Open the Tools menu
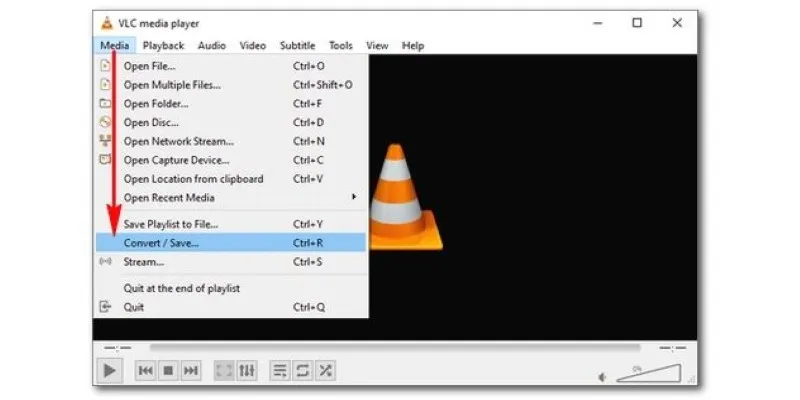 coord(341,45)
